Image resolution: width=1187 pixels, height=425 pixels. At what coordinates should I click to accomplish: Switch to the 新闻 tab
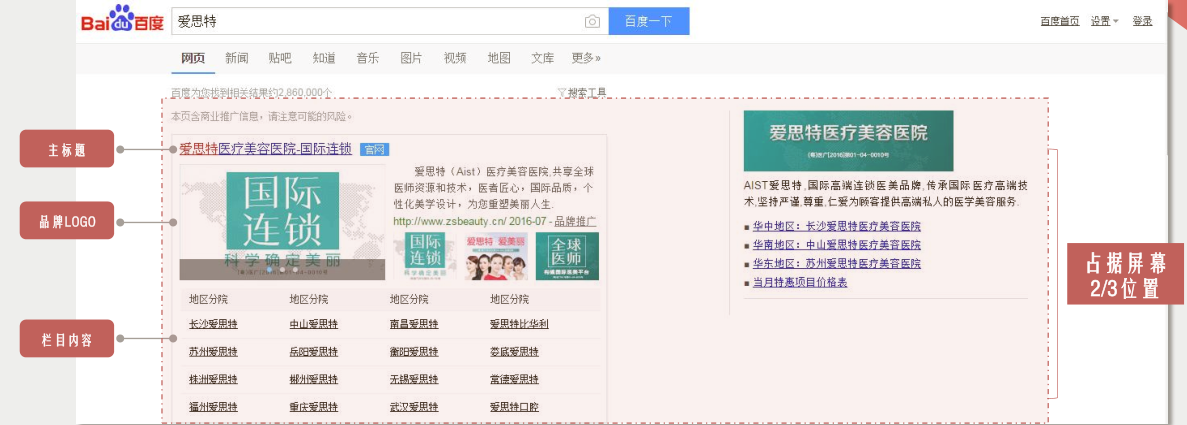pos(237,58)
